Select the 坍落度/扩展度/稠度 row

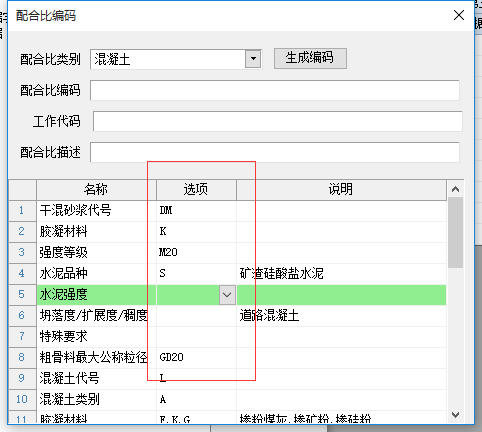[x=96, y=316]
